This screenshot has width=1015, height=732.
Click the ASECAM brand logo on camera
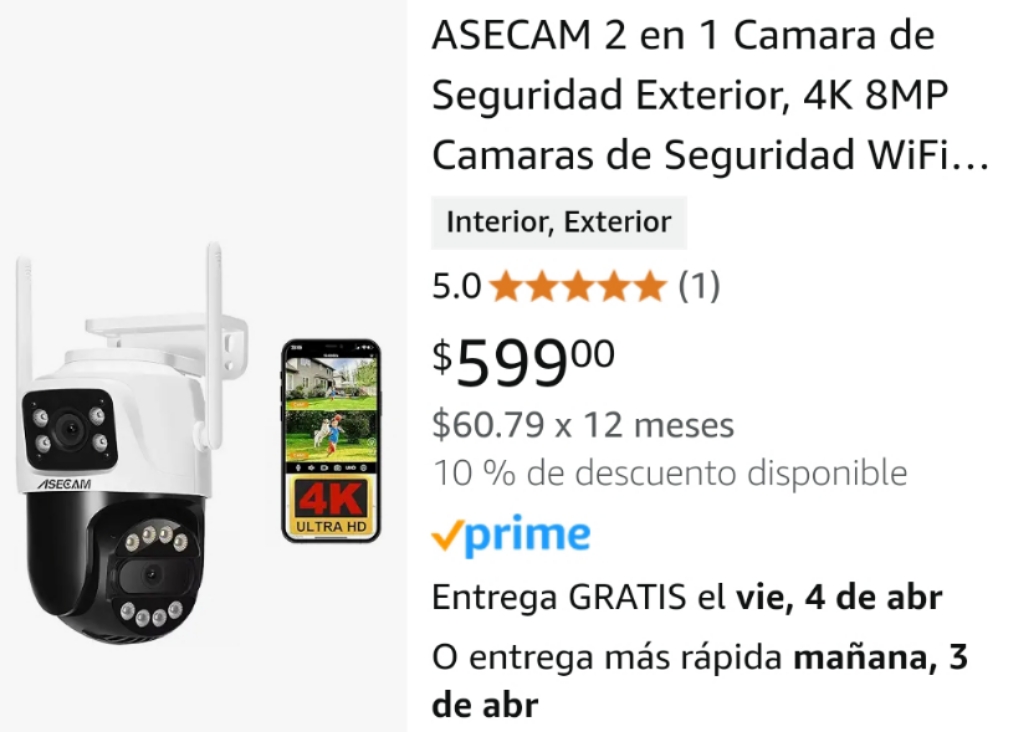(63, 484)
